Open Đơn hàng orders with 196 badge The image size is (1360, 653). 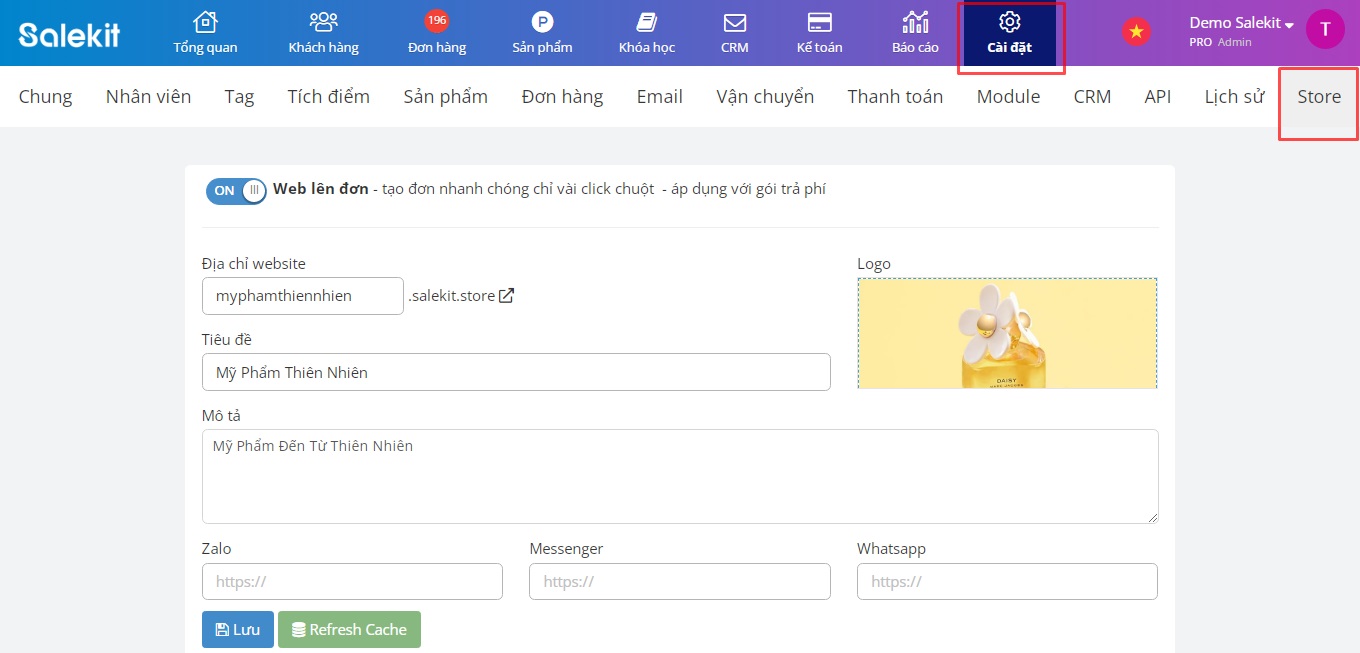pos(437,23)
